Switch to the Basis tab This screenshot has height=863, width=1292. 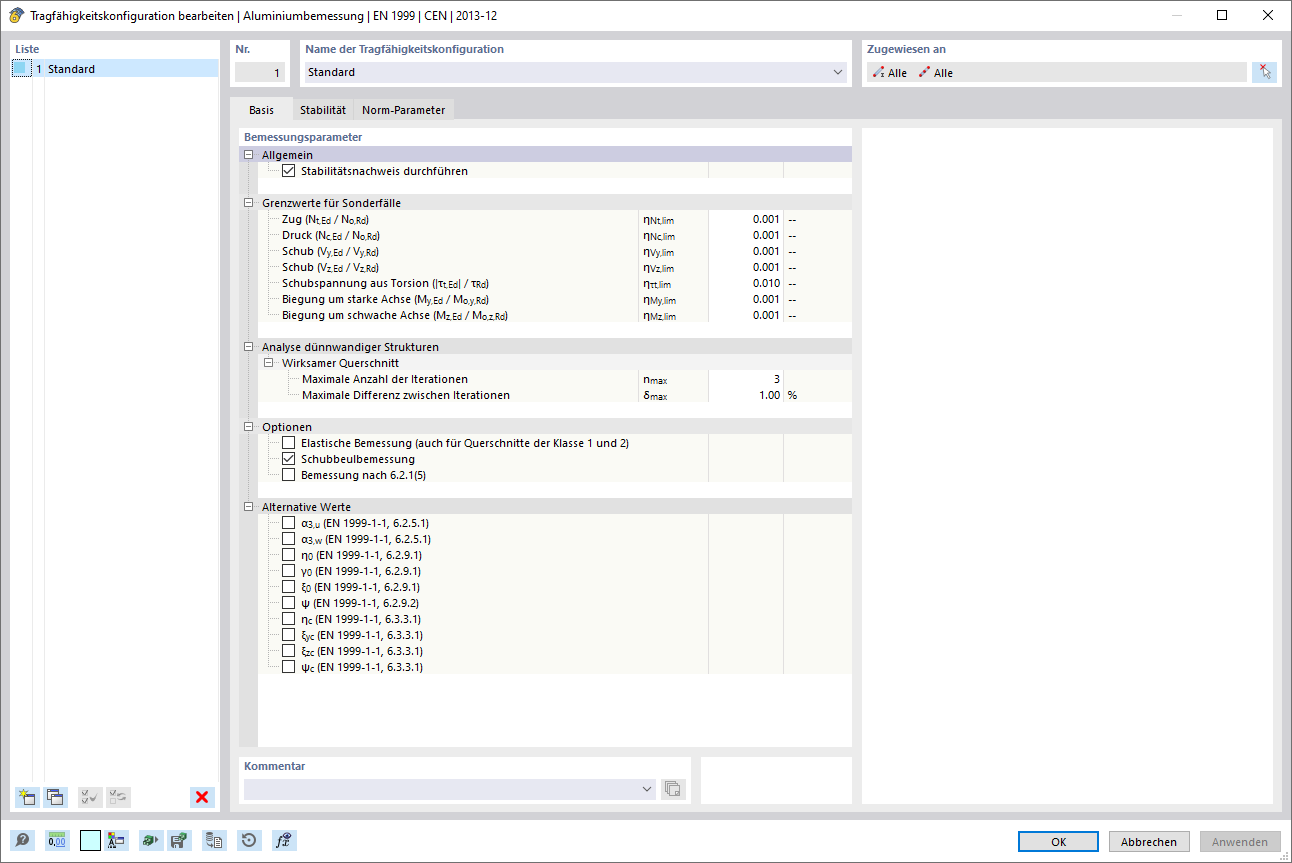[261, 110]
